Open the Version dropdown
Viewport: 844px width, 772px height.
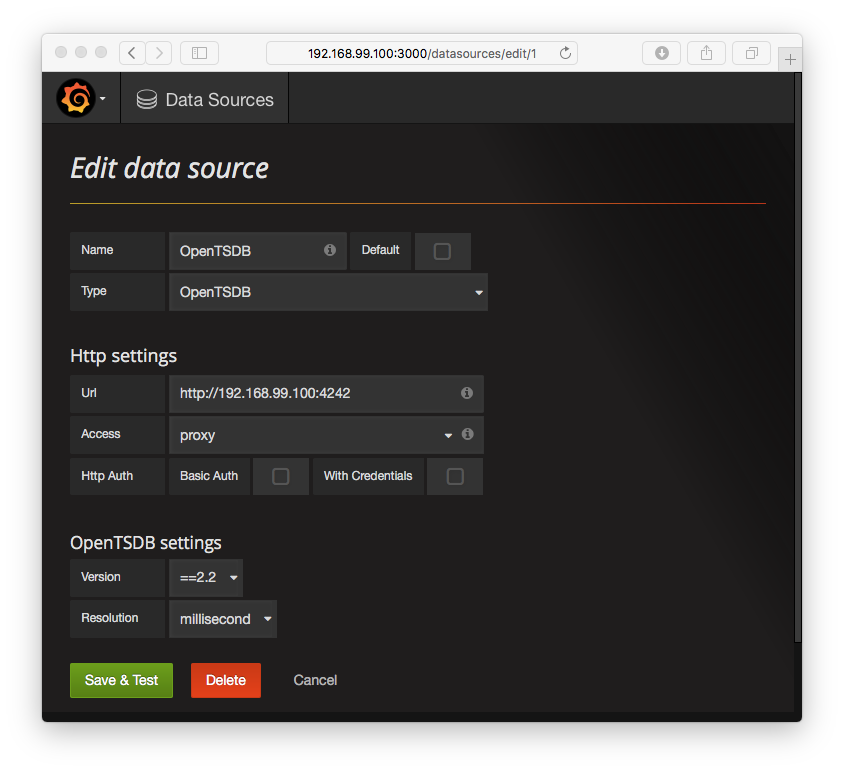coord(206,578)
